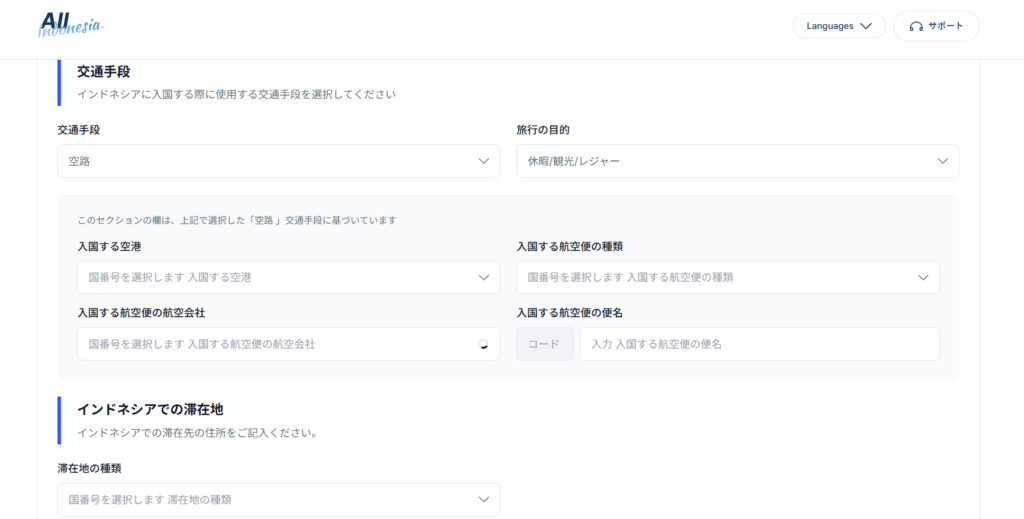Click the インドネシアでの滞在先の住所をご記入ください text
Viewport: 1024px width, 519px height.
pyautogui.click(x=197, y=433)
